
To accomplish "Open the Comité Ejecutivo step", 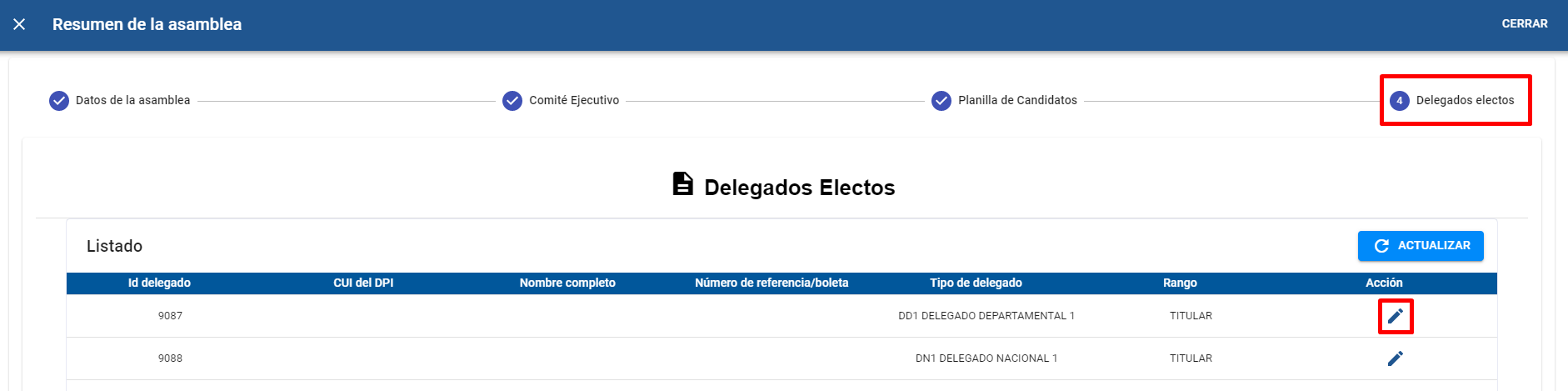I will click(x=574, y=100).
